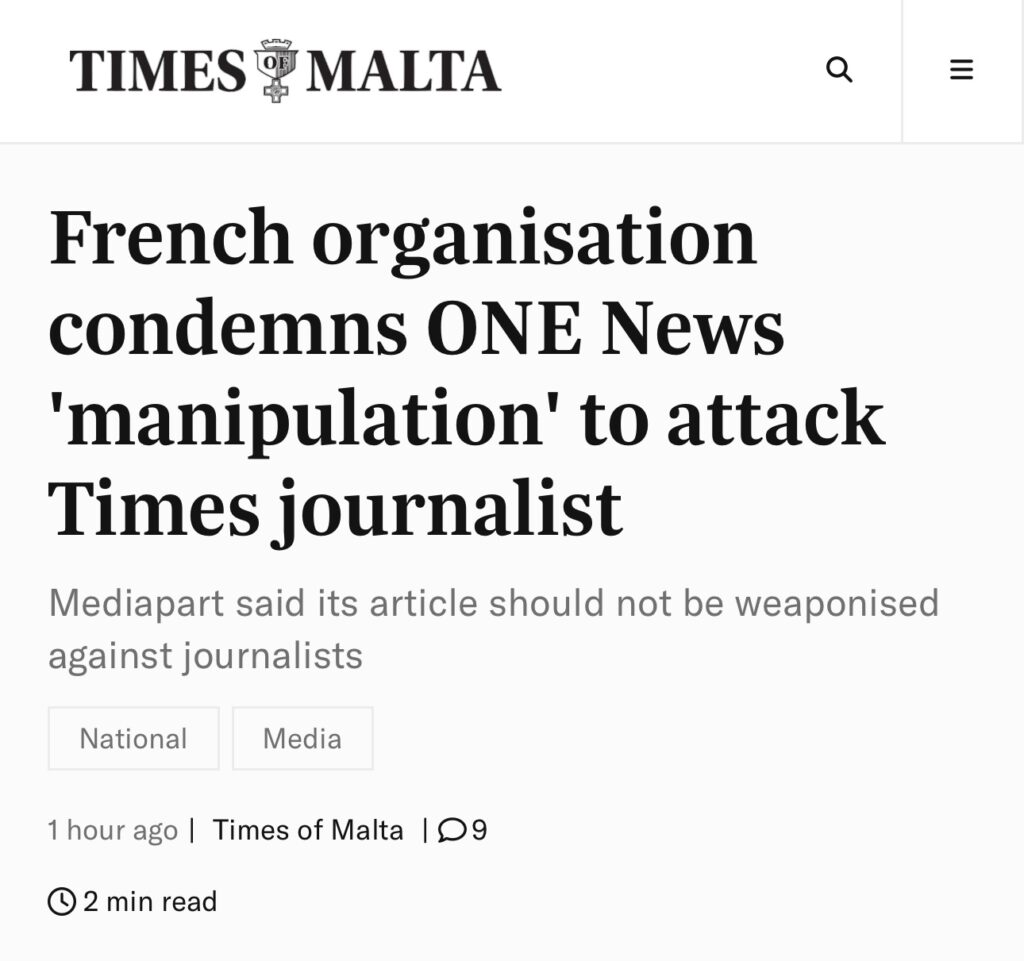Click 'against journalists' subheading line
This screenshot has height=961, width=1024.
[206, 656]
